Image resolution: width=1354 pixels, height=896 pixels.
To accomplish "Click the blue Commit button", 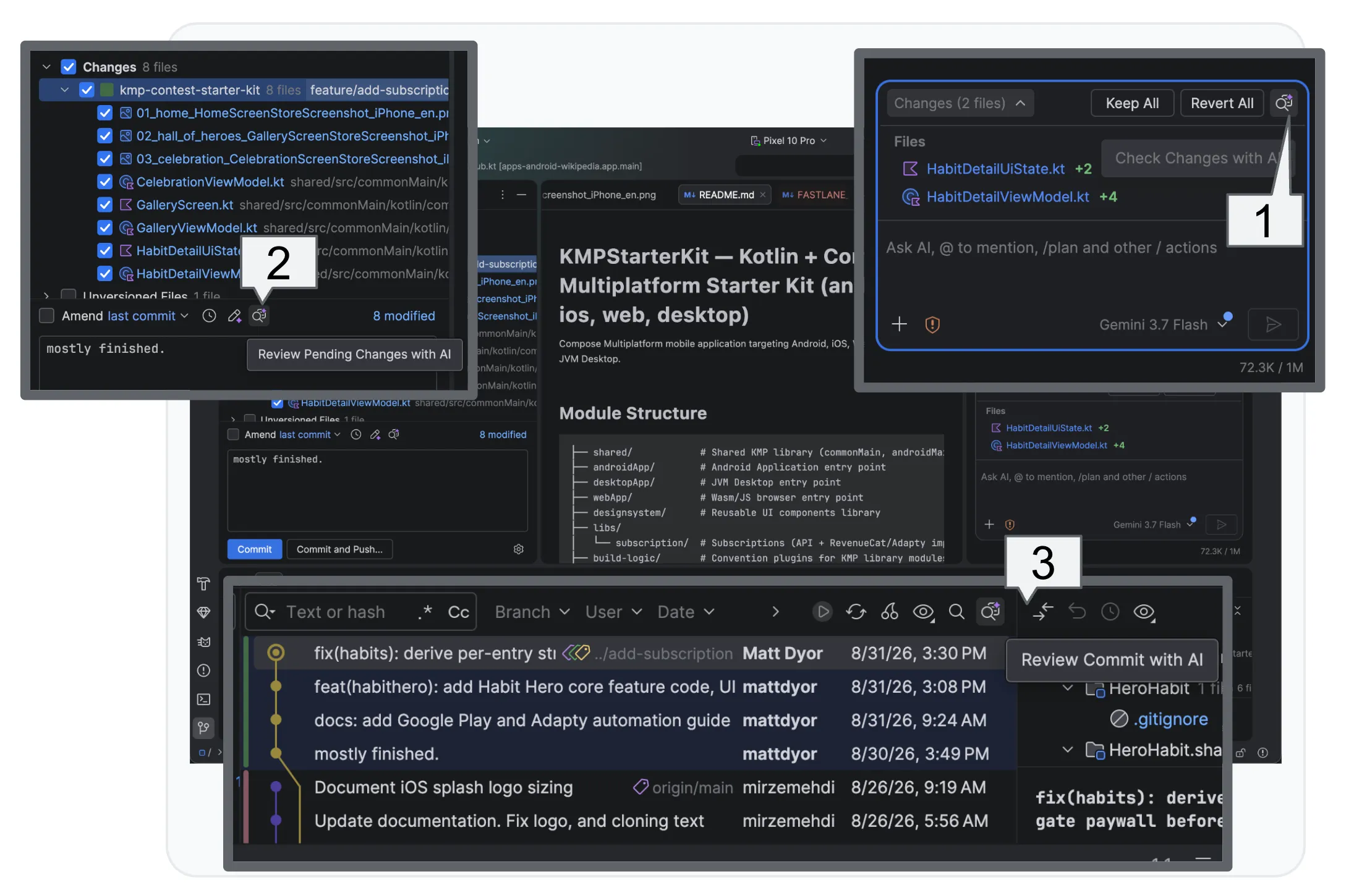I will (254, 549).
